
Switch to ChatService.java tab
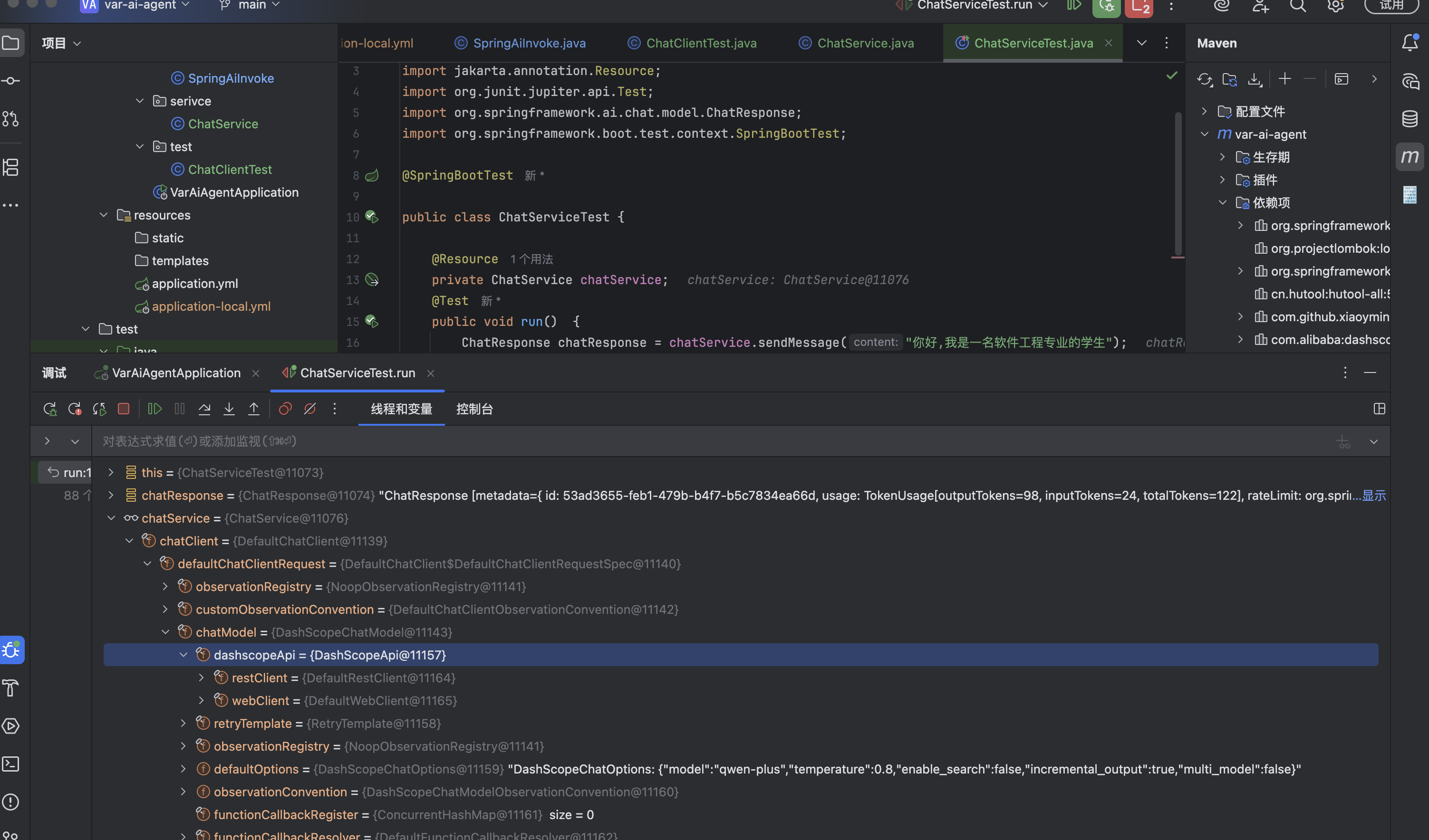coord(856,43)
